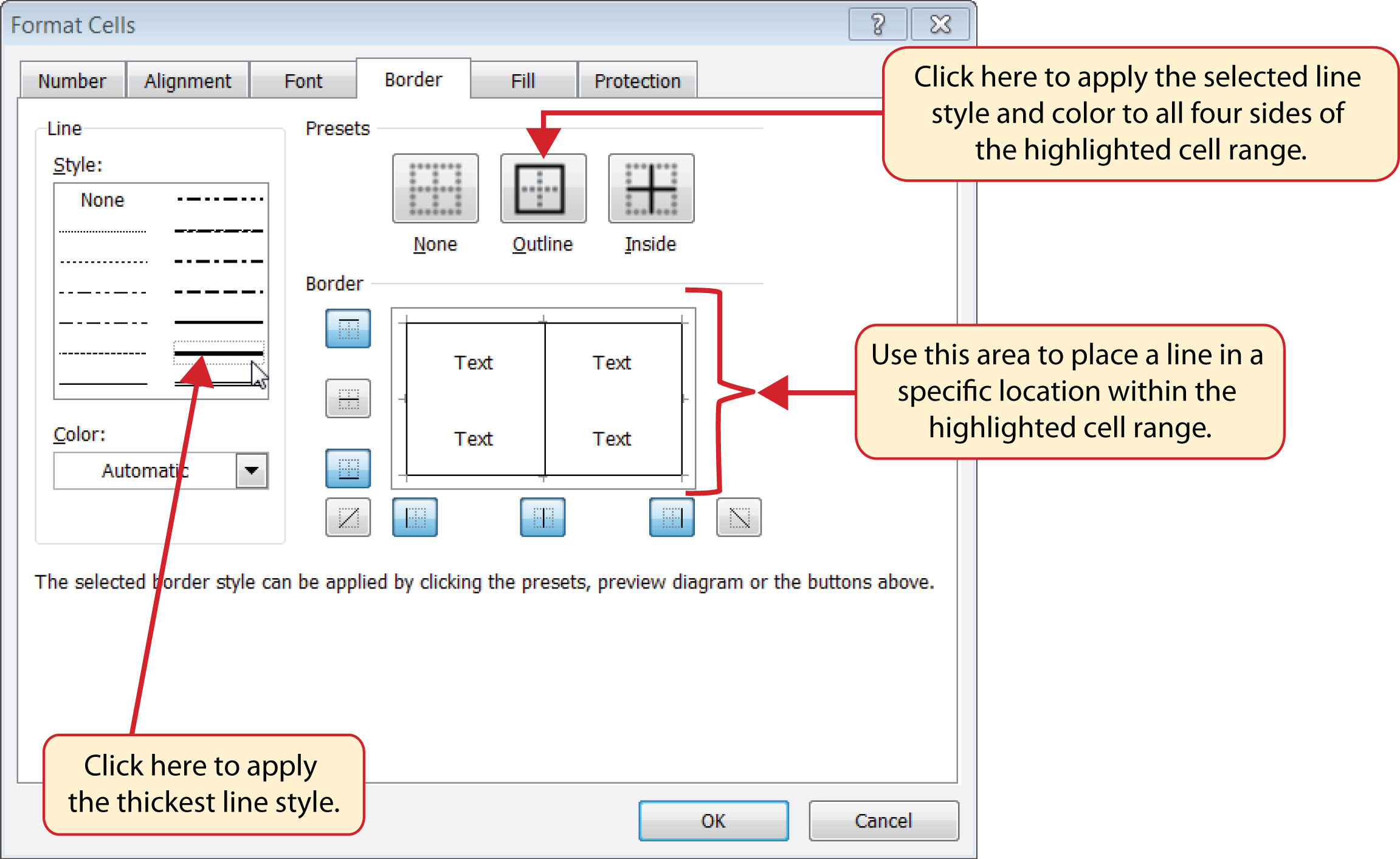The width and height of the screenshot is (1400, 859).
Task: Select the fine dotted line style below None
Action: click(x=103, y=232)
